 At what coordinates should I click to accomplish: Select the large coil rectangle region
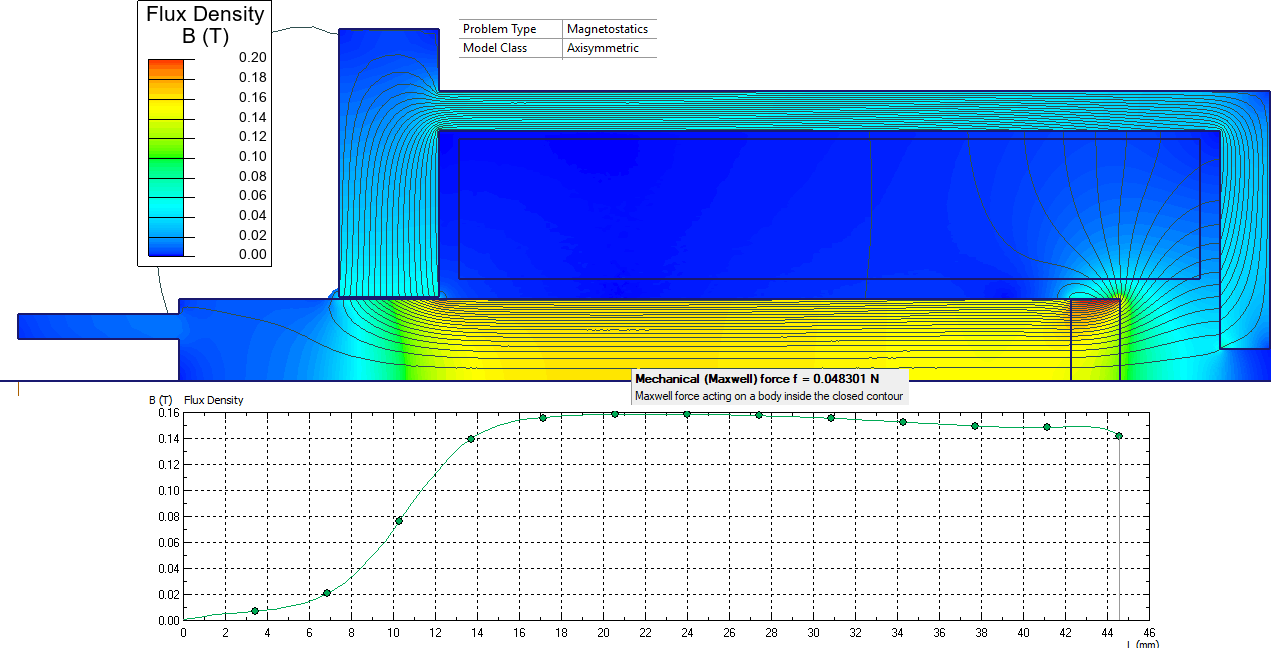coord(829,208)
